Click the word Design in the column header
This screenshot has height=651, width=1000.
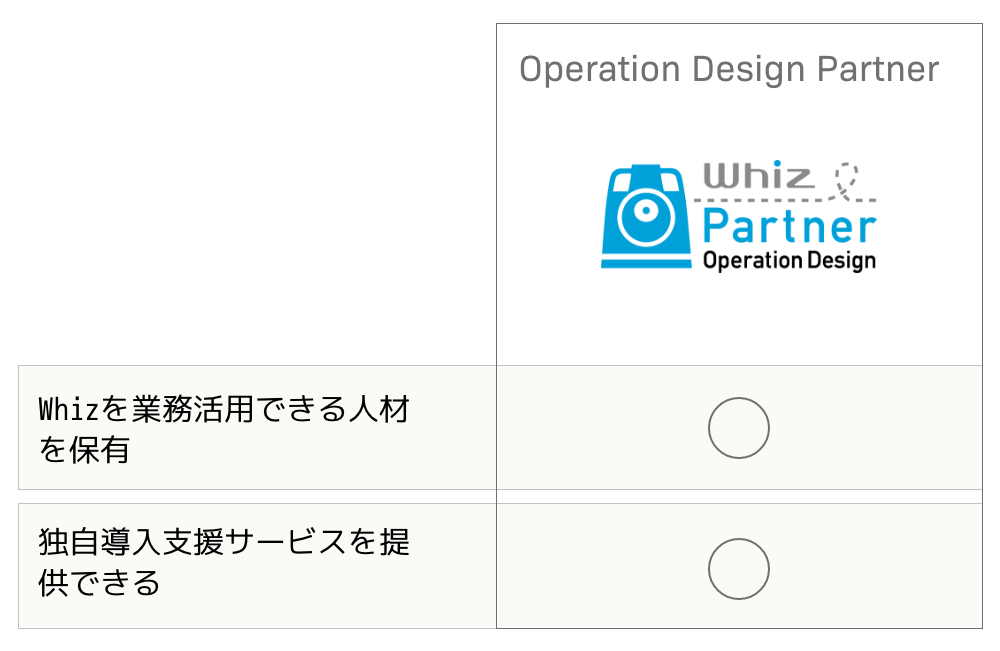pos(749,69)
